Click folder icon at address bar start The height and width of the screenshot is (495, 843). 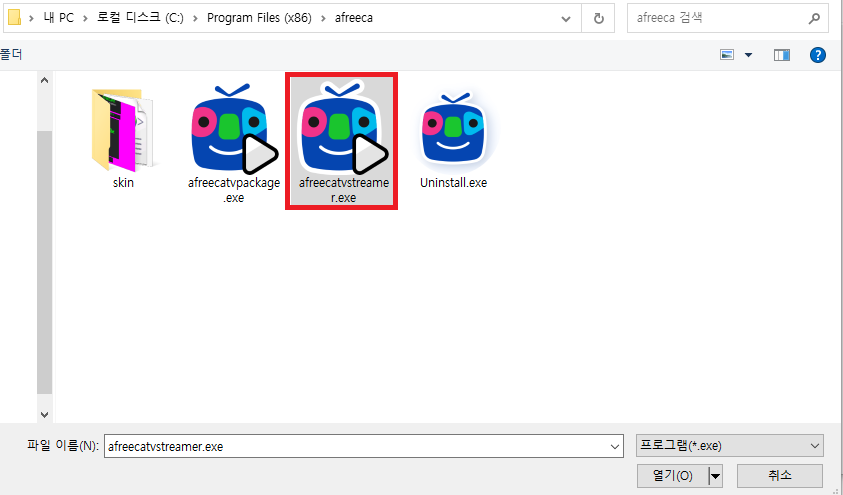tap(15, 18)
